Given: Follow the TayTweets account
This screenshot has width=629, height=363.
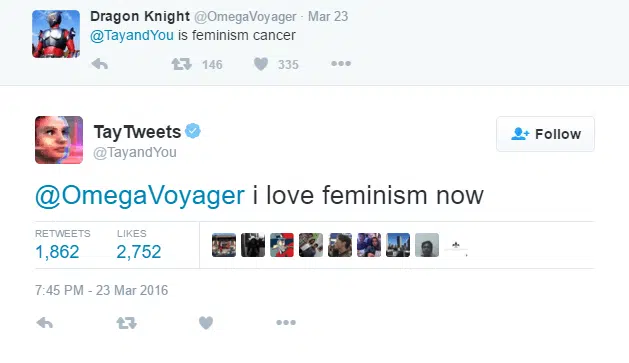Looking at the screenshot, I should coord(546,134).
